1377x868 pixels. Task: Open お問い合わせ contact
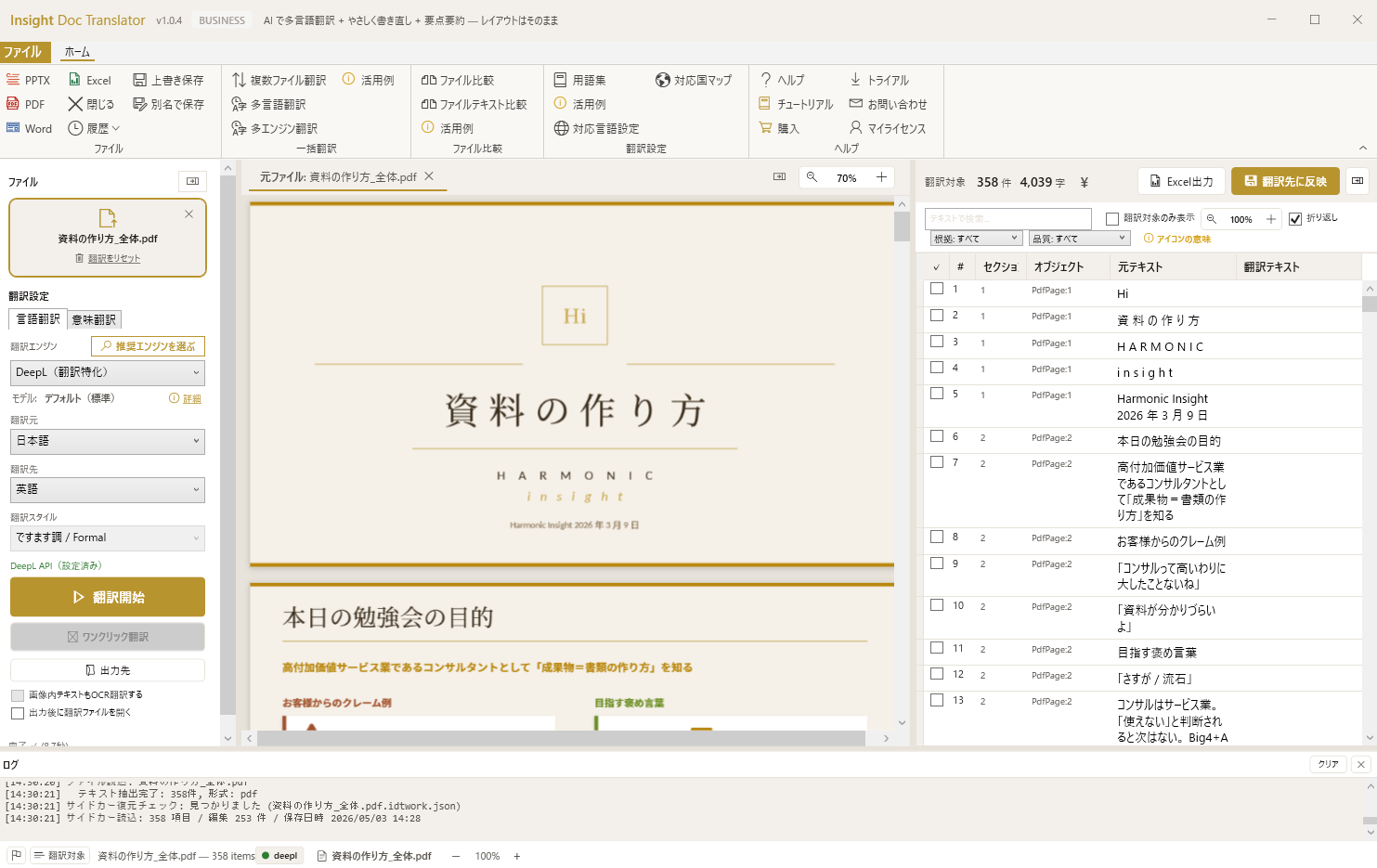coord(888,104)
